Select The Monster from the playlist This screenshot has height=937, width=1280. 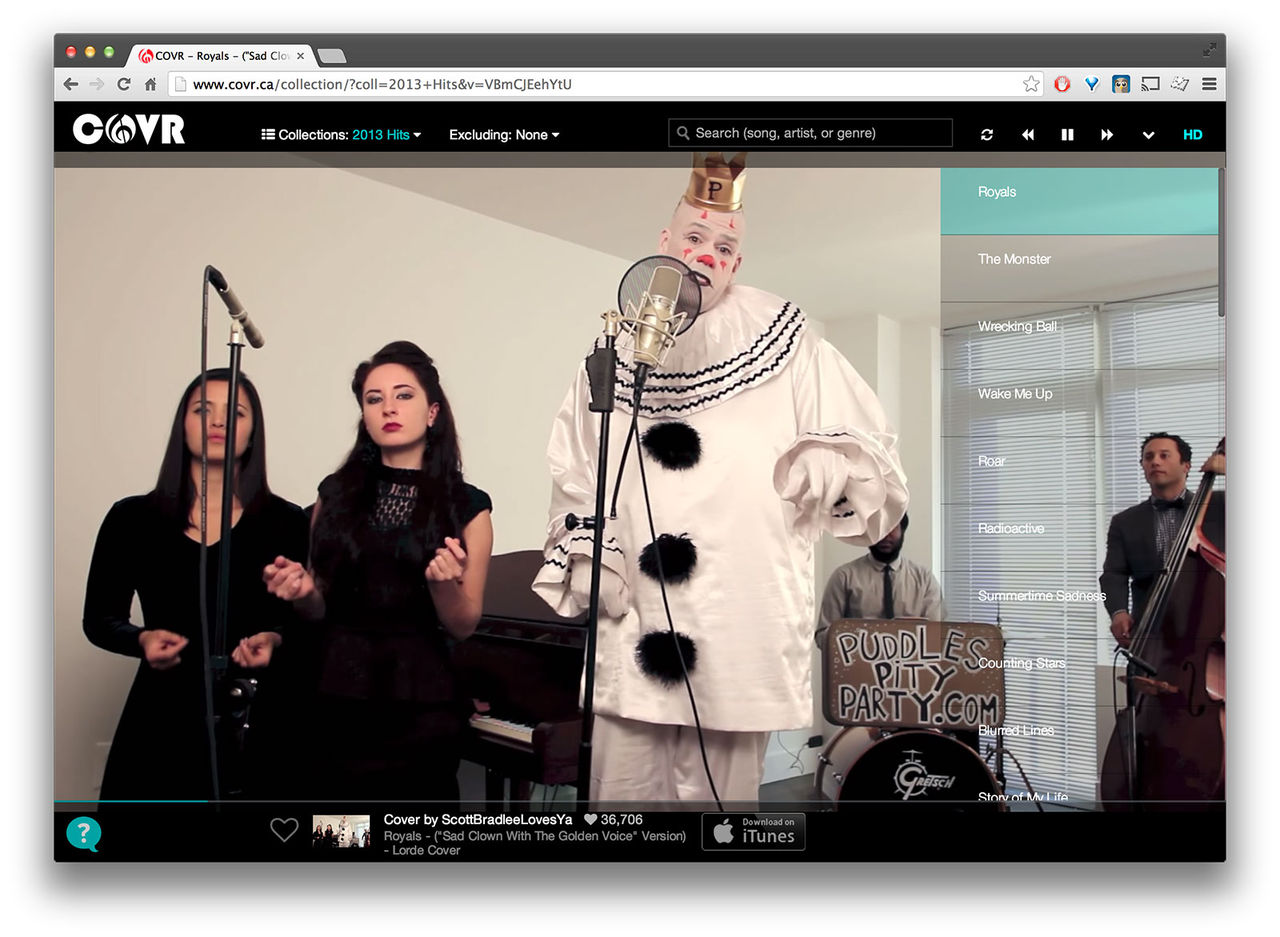click(1014, 259)
